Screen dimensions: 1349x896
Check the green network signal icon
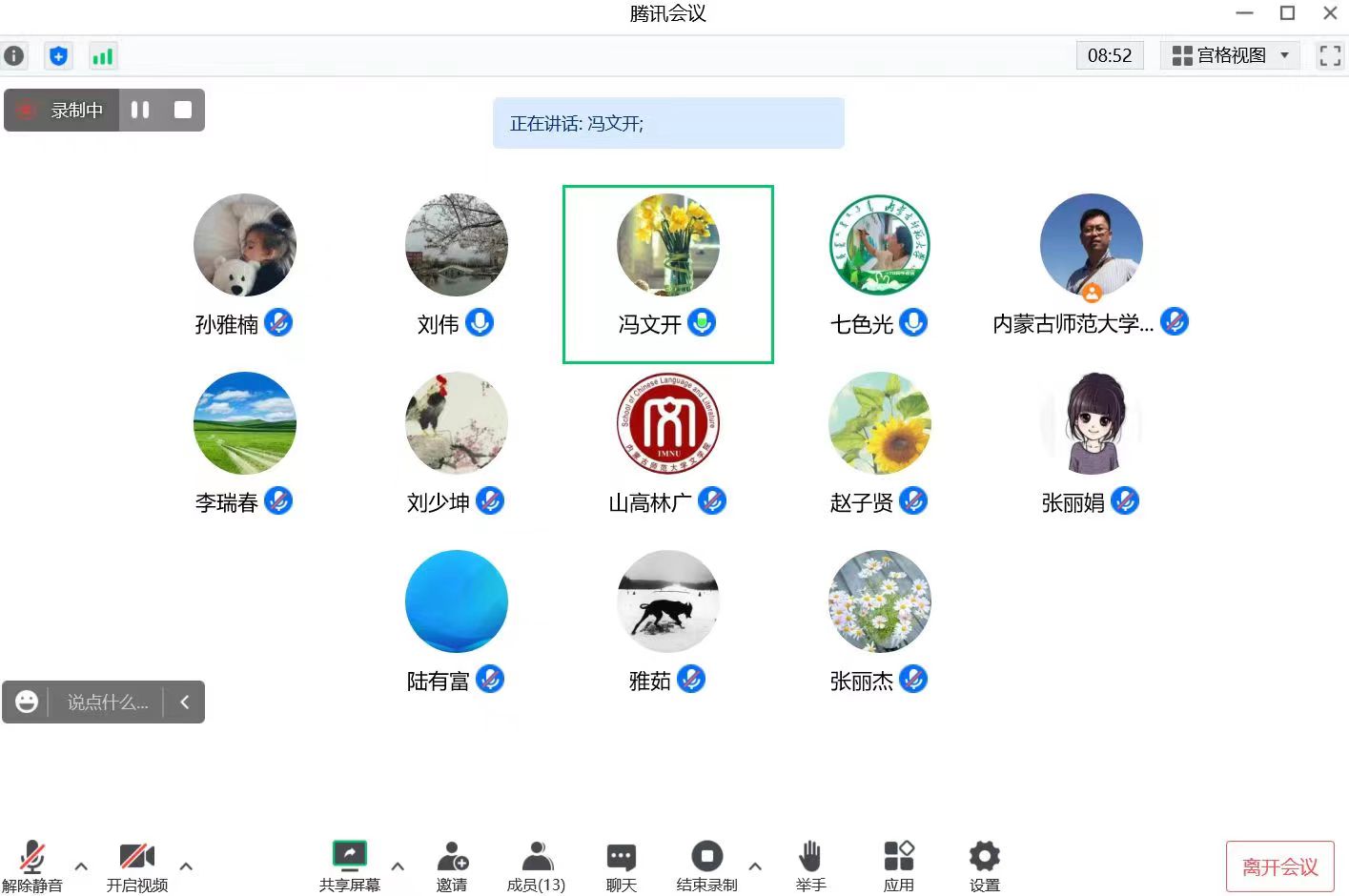102,56
